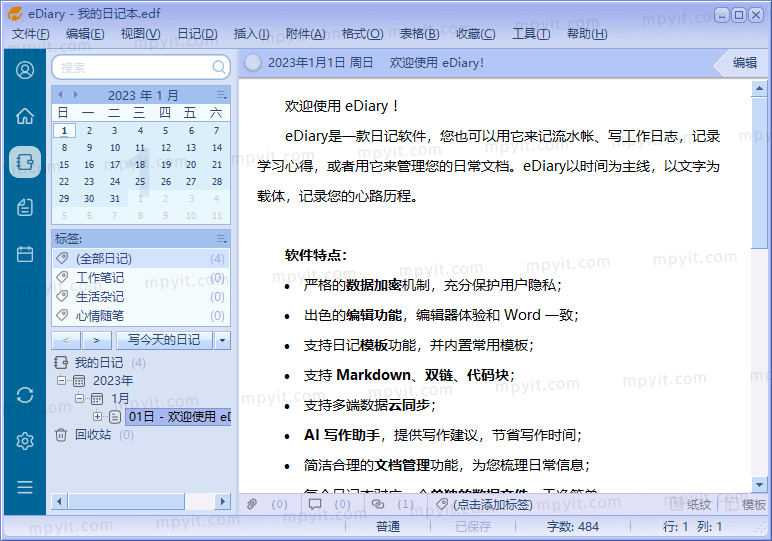772x541 pixels.
Task: Click 写今天的日记 button
Action: pyautogui.click(x=164, y=340)
